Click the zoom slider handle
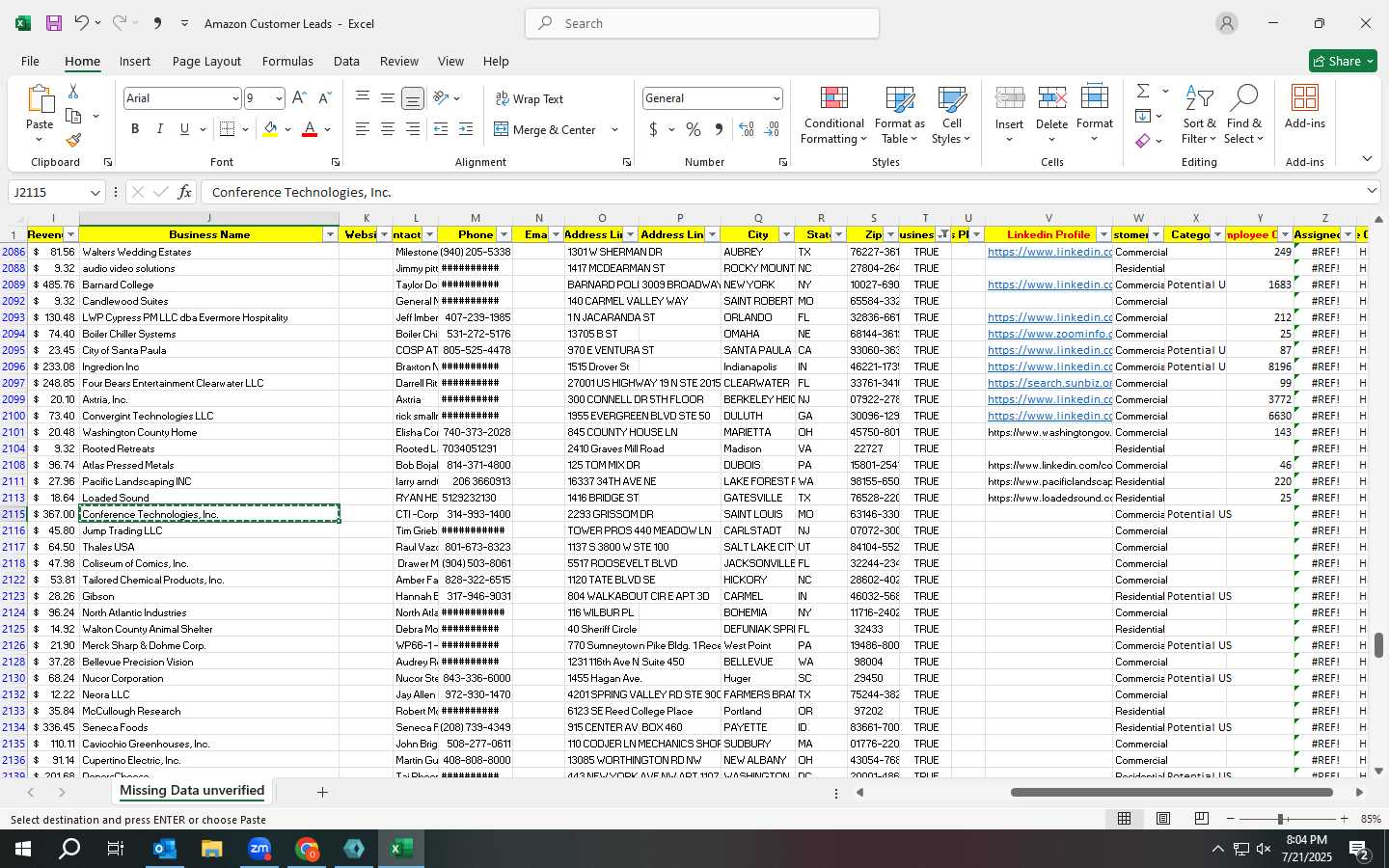Image resolution: width=1389 pixels, height=868 pixels. click(1281, 819)
